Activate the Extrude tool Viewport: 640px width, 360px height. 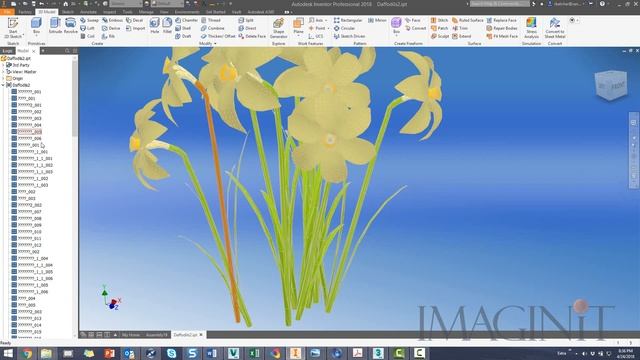coord(55,26)
